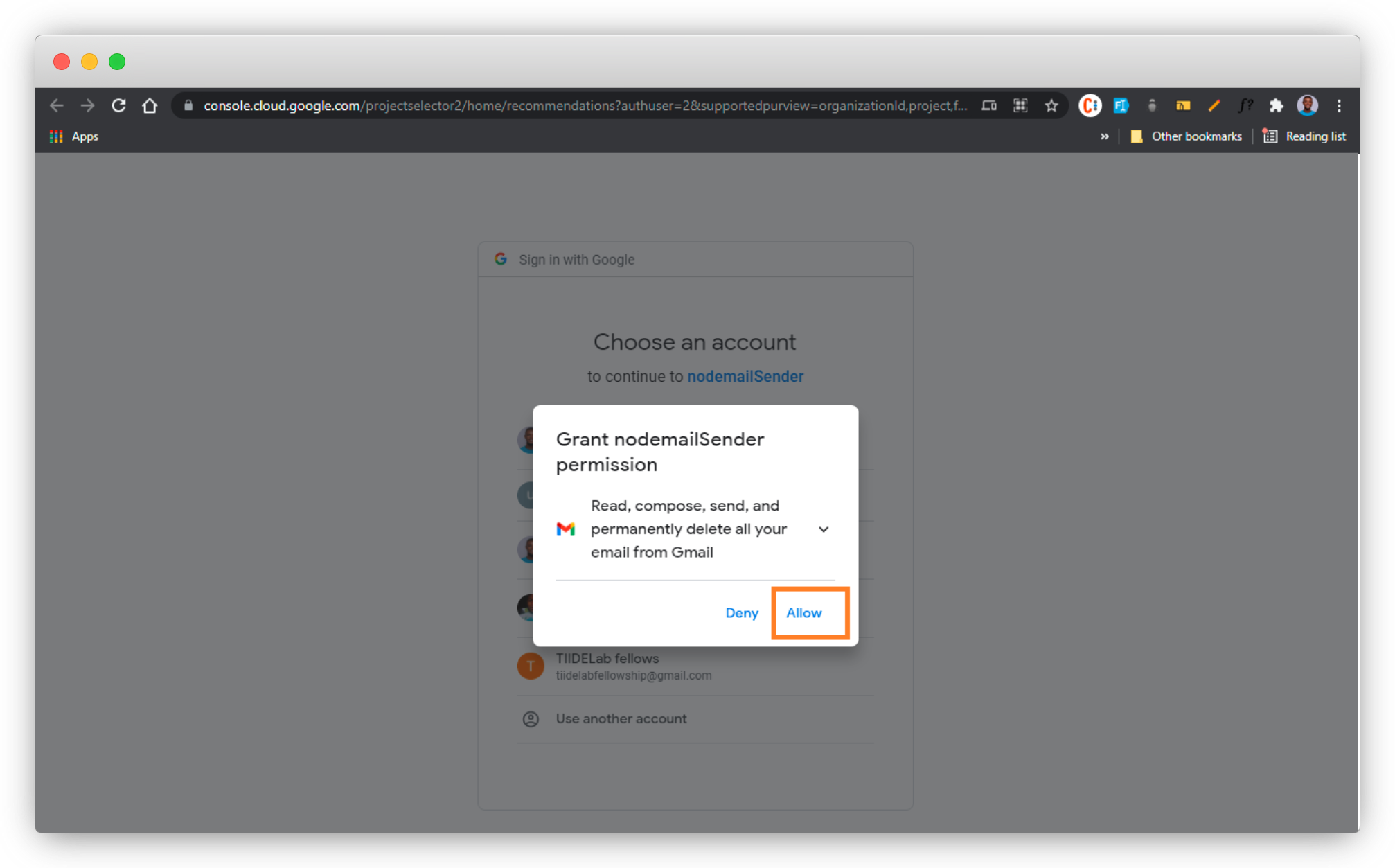Deny the nodemailSender permission
Screen dimensions: 1395x868
click(742, 613)
